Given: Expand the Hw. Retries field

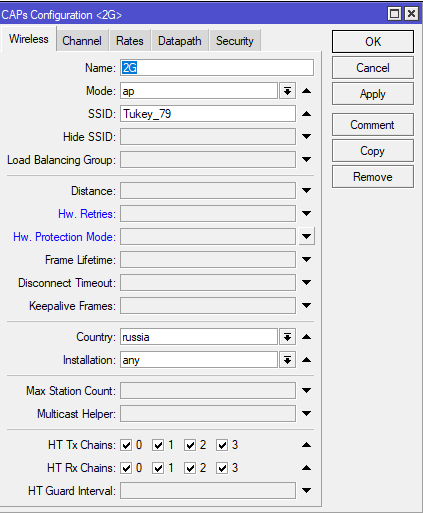Looking at the screenshot, I should tap(306, 213).
